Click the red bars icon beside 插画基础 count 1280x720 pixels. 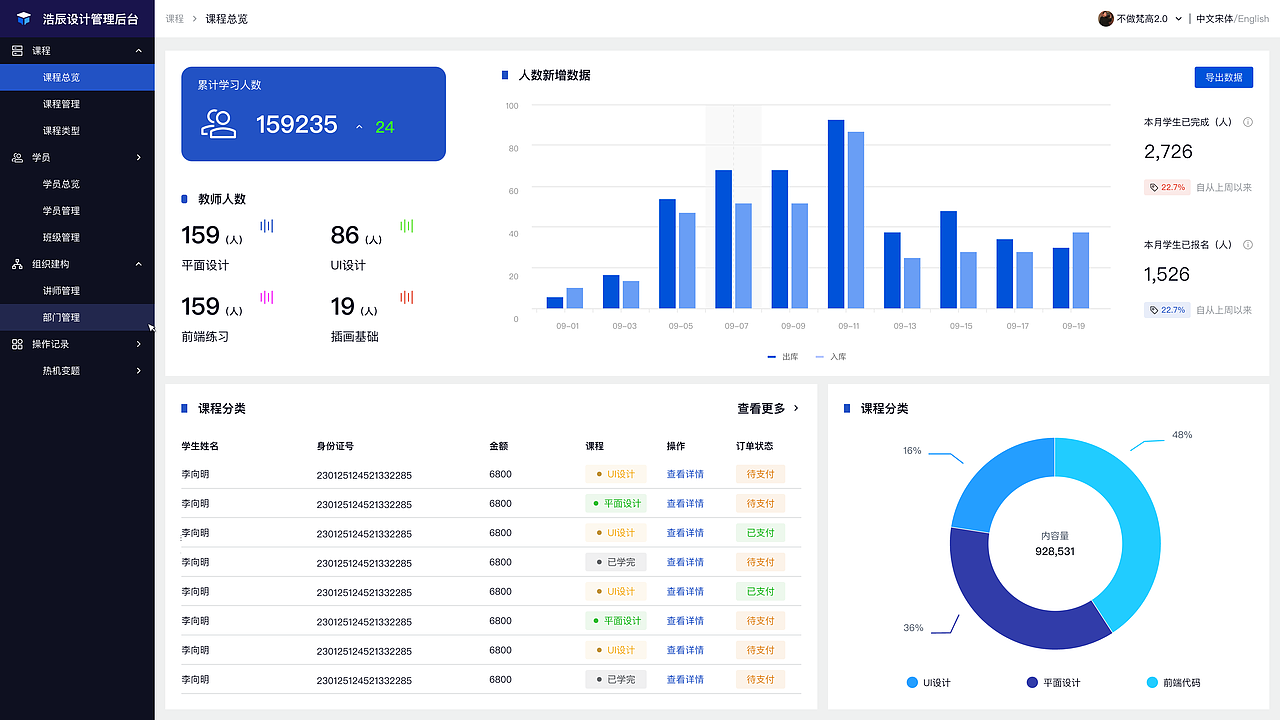point(407,297)
